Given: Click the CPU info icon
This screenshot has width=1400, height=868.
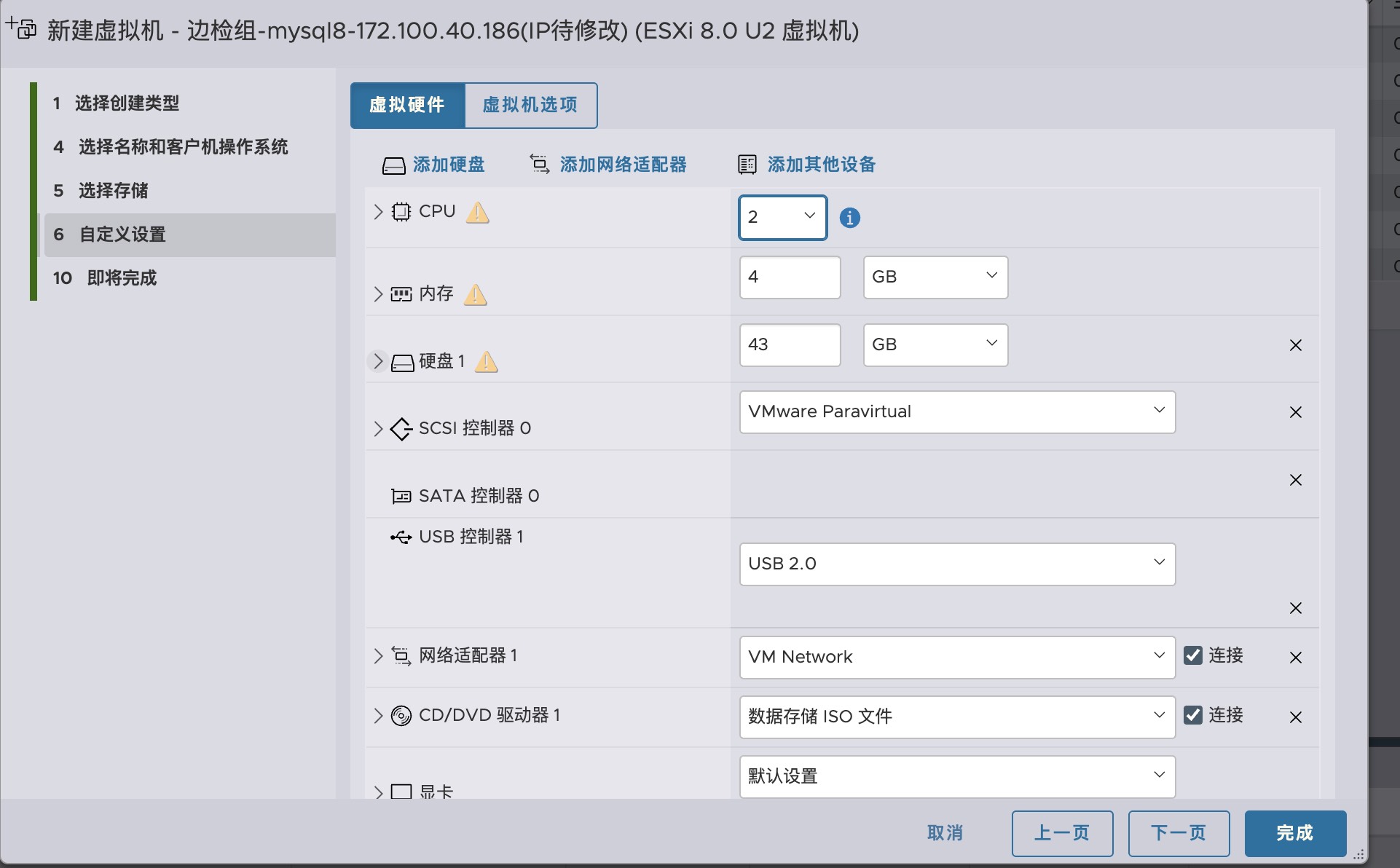Looking at the screenshot, I should click(849, 218).
